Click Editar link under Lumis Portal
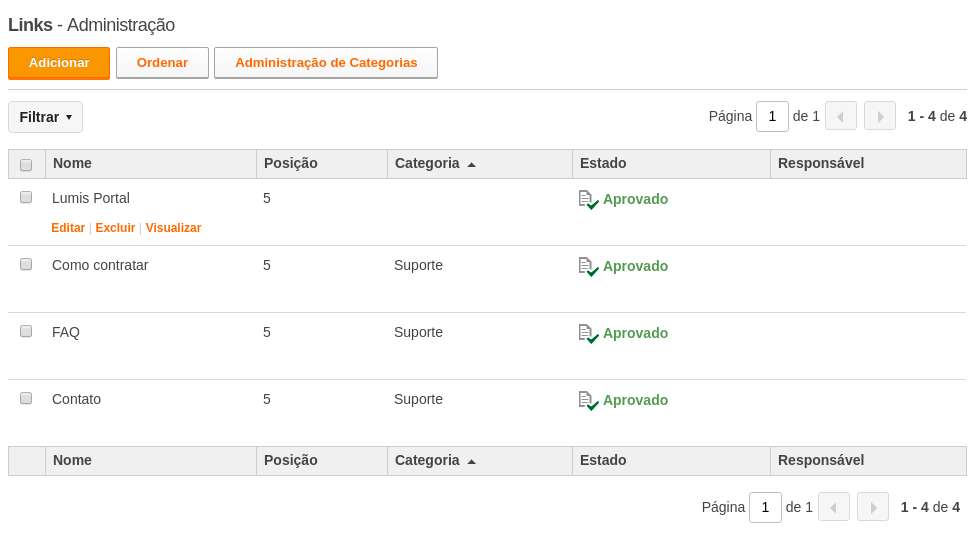975x544 pixels. pos(68,228)
